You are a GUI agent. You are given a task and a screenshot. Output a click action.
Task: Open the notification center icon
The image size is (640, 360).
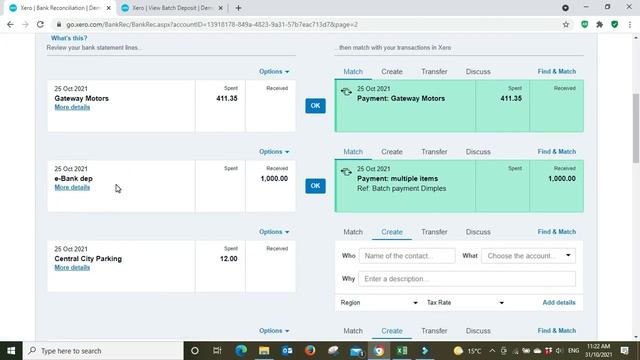(x=624, y=351)
